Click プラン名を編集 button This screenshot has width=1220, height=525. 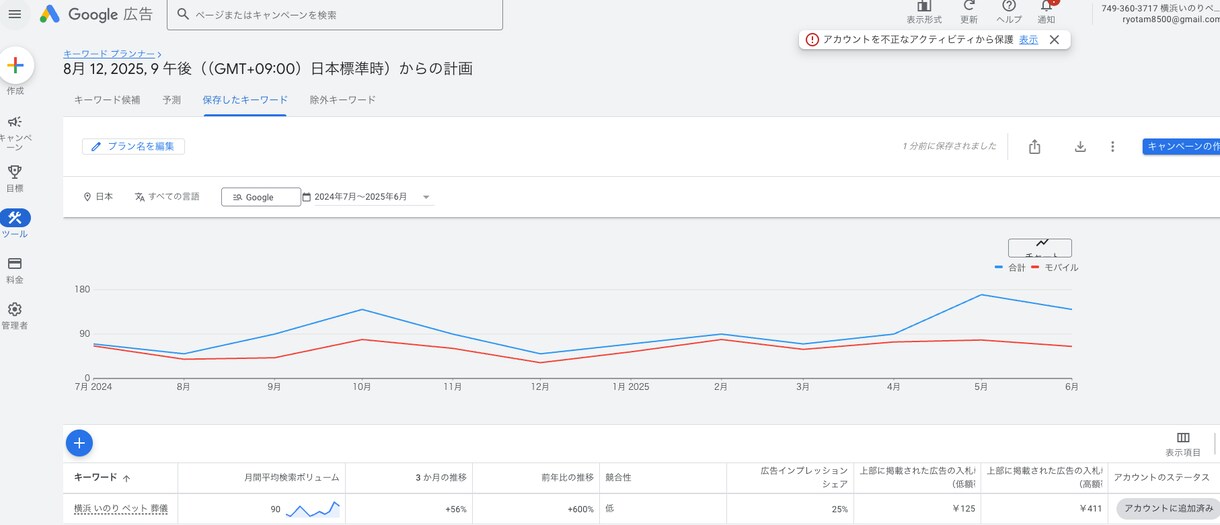click(x=133, y=146)
